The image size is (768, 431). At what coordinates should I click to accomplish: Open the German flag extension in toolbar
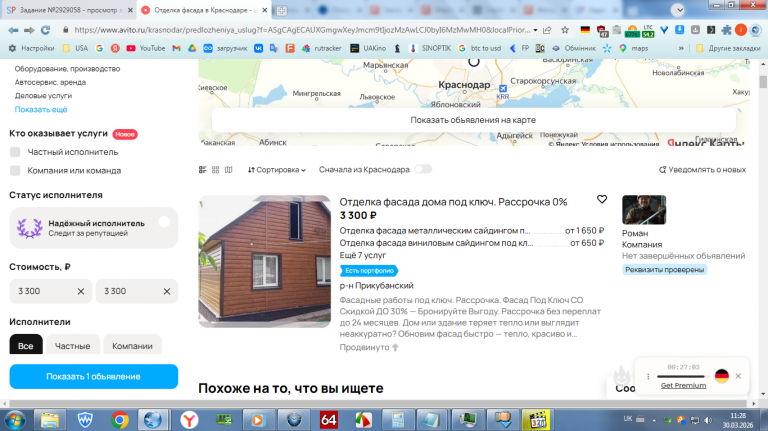pos(585,30)
